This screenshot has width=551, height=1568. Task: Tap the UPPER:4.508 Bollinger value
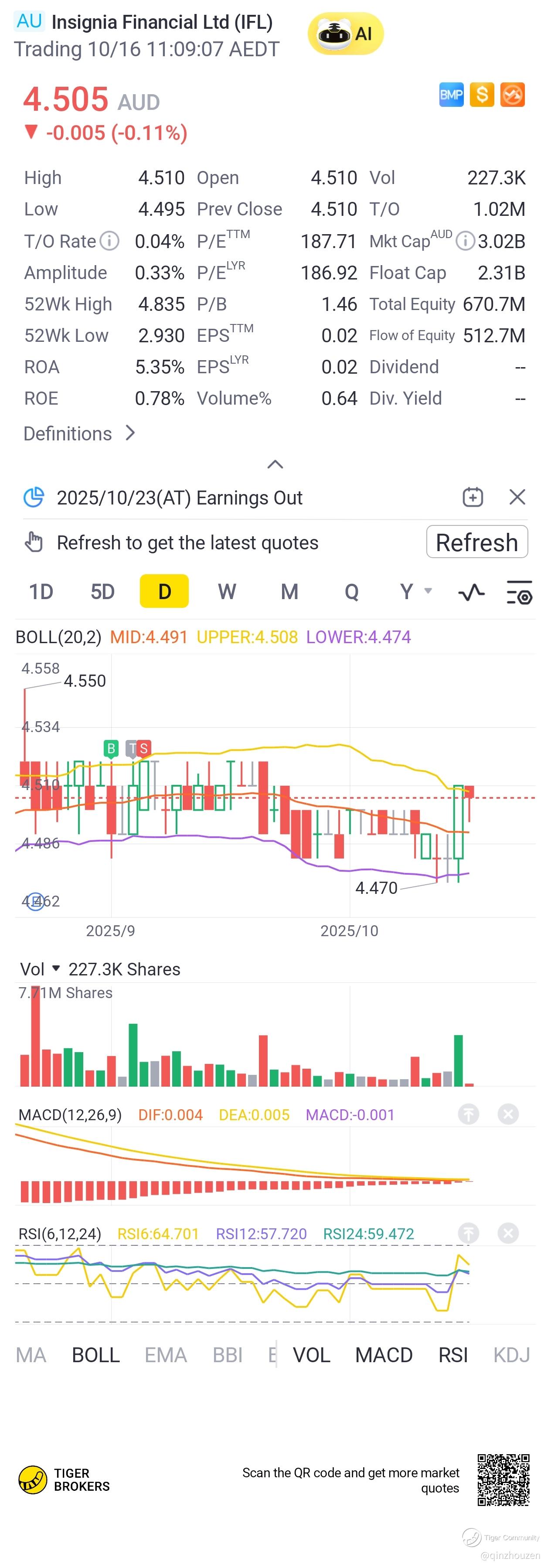(247, 637)
